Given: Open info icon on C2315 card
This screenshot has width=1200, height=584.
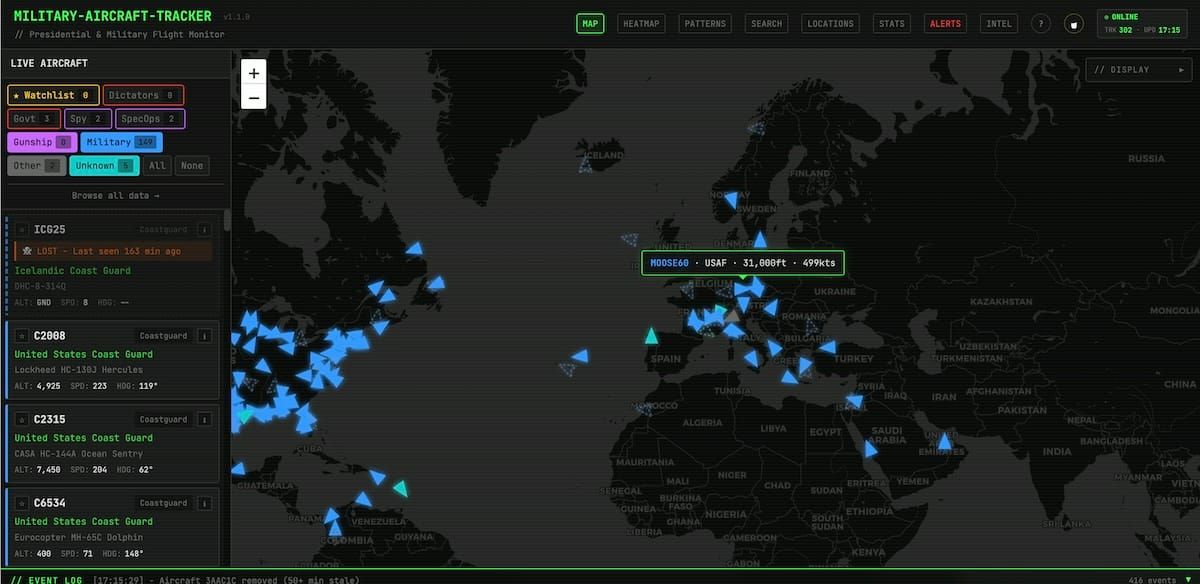Looking at the screenshot, I should click(x=204, y=420).
